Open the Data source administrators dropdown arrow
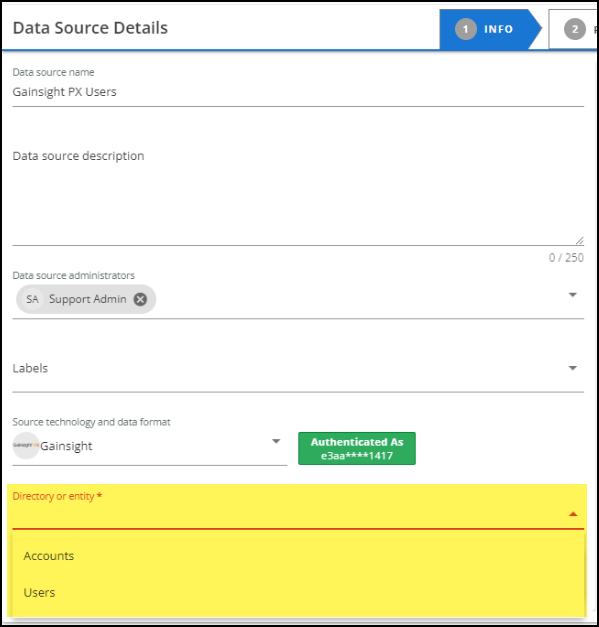This screenshot has width=599, height=627. [573, 295]
